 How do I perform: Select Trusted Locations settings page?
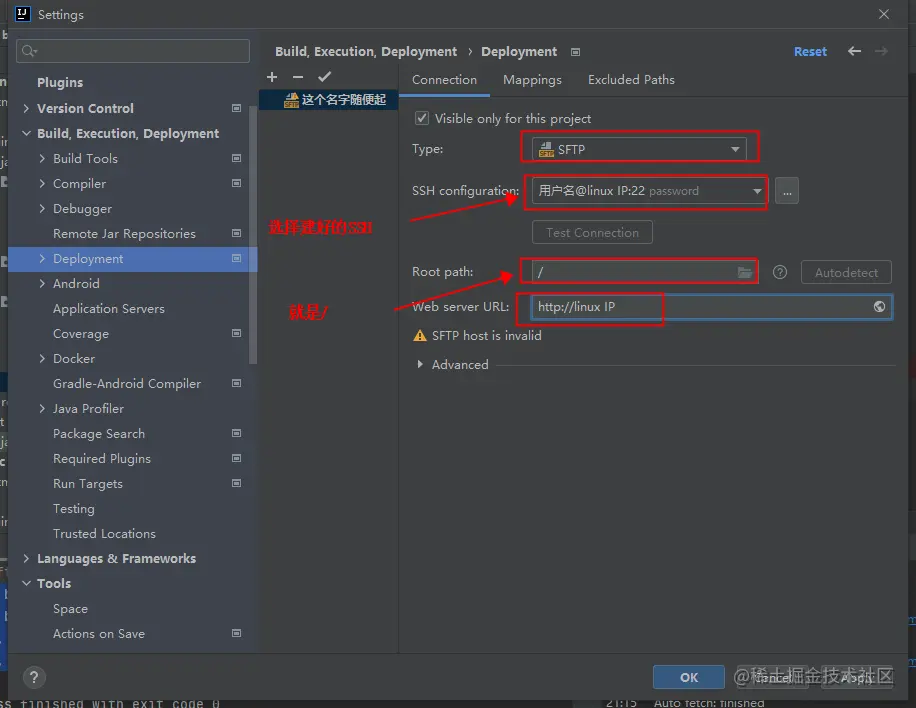point(104,533)
